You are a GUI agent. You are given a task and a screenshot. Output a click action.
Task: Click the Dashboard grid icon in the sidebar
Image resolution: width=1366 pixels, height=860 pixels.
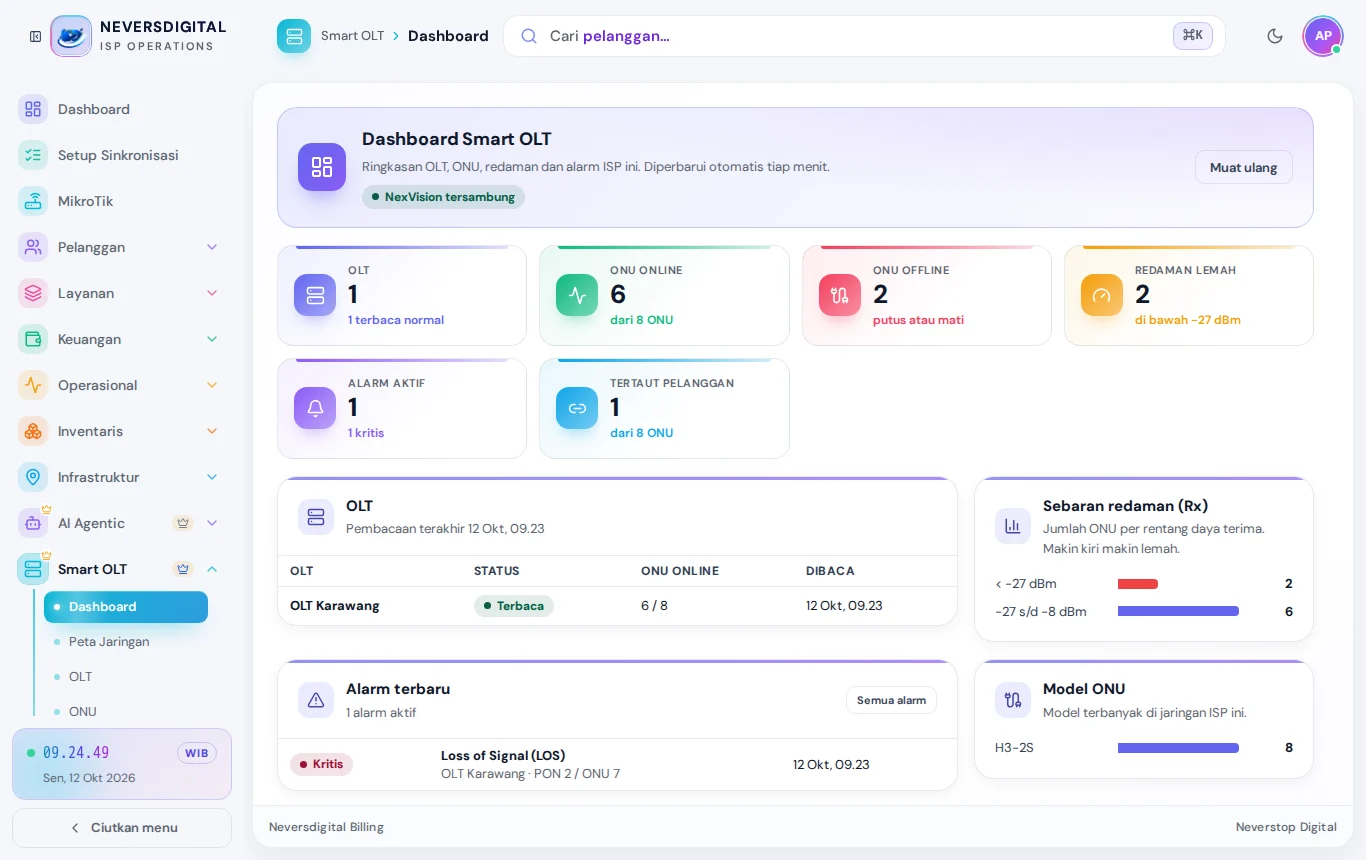(33, 109)
